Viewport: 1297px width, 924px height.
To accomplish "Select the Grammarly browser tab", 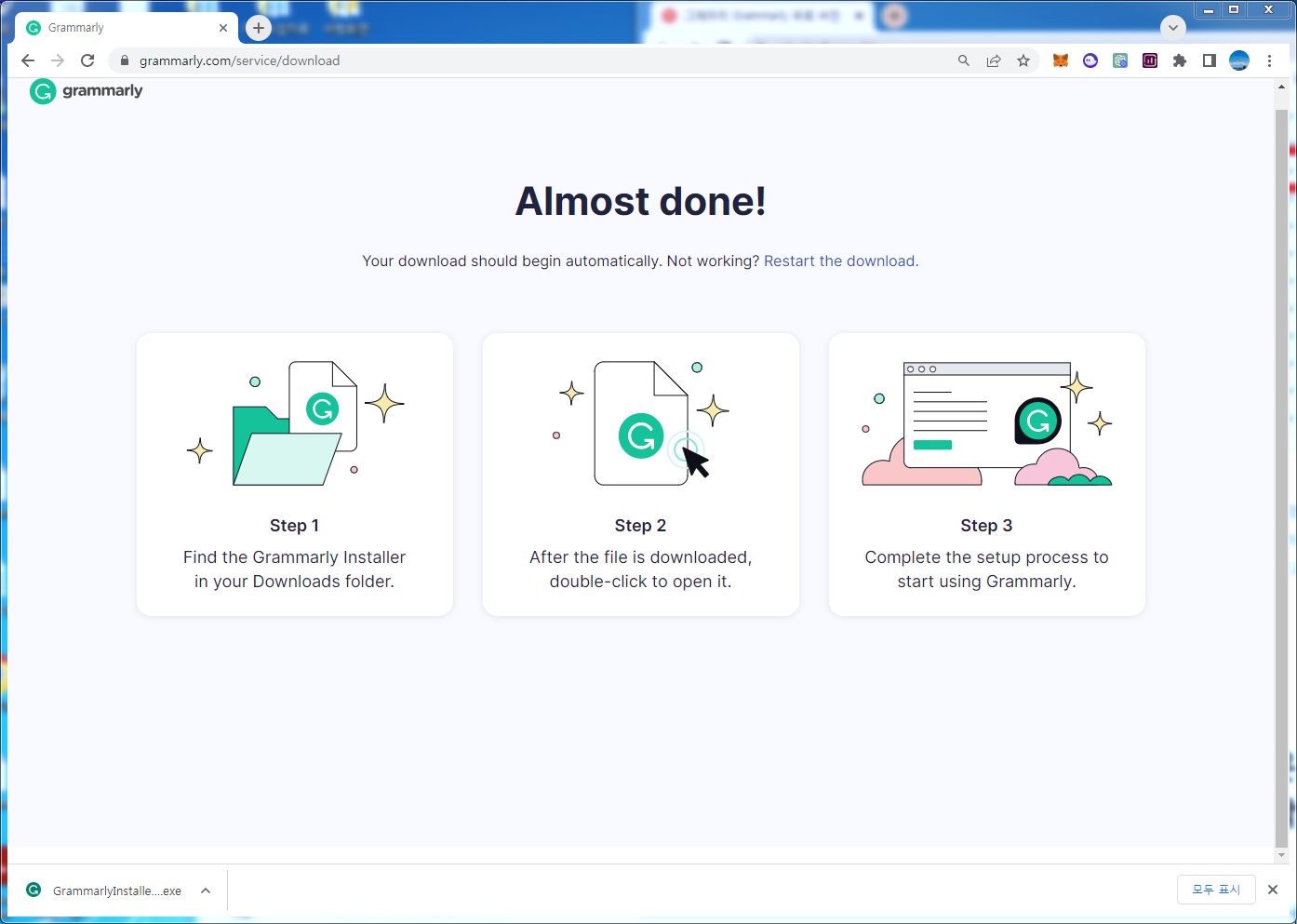I will click(127, 28).
